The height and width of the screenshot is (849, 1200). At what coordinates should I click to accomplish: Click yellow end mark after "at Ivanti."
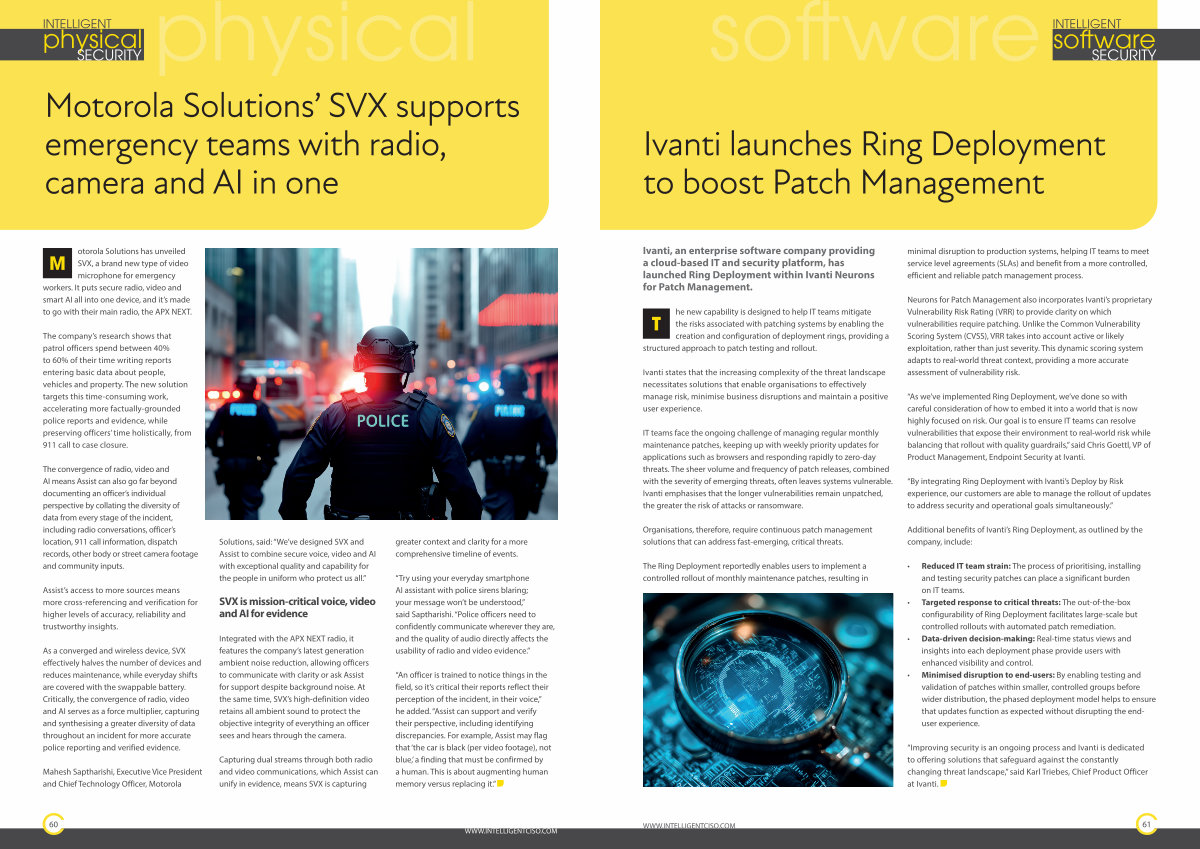point(945,783)
